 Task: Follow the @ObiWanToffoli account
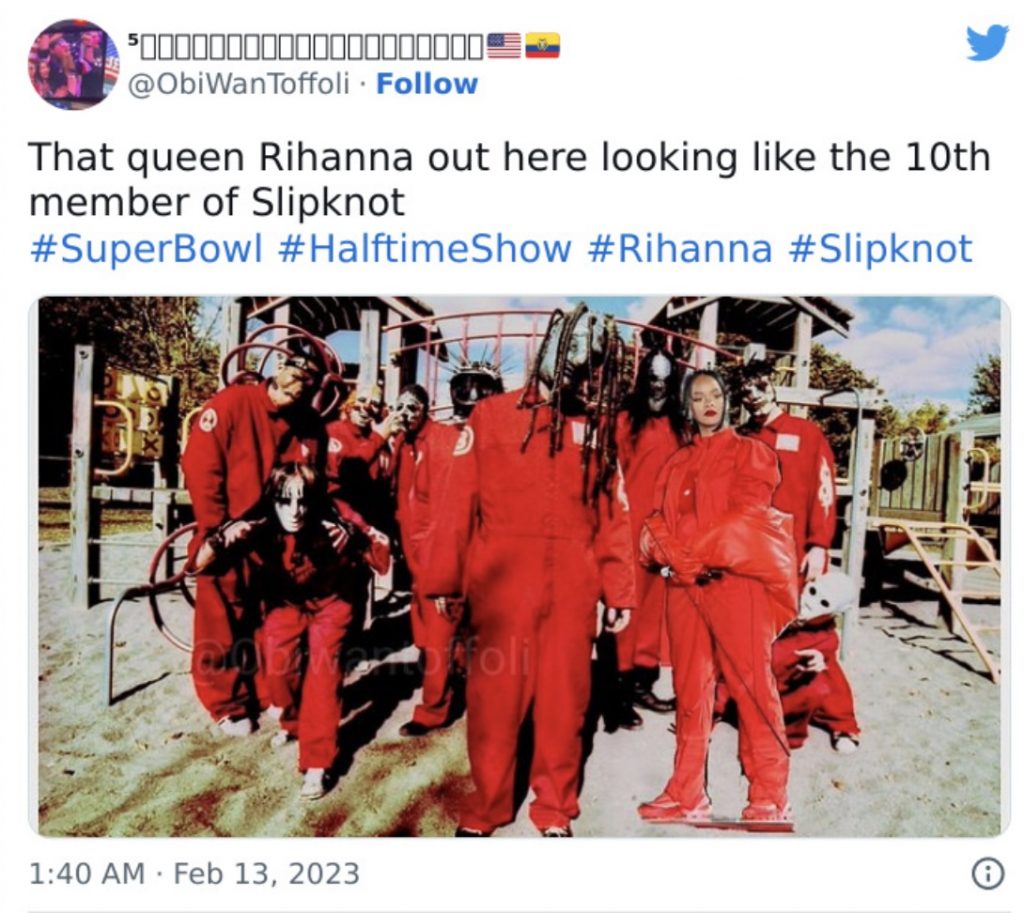[x=427, y=84]
